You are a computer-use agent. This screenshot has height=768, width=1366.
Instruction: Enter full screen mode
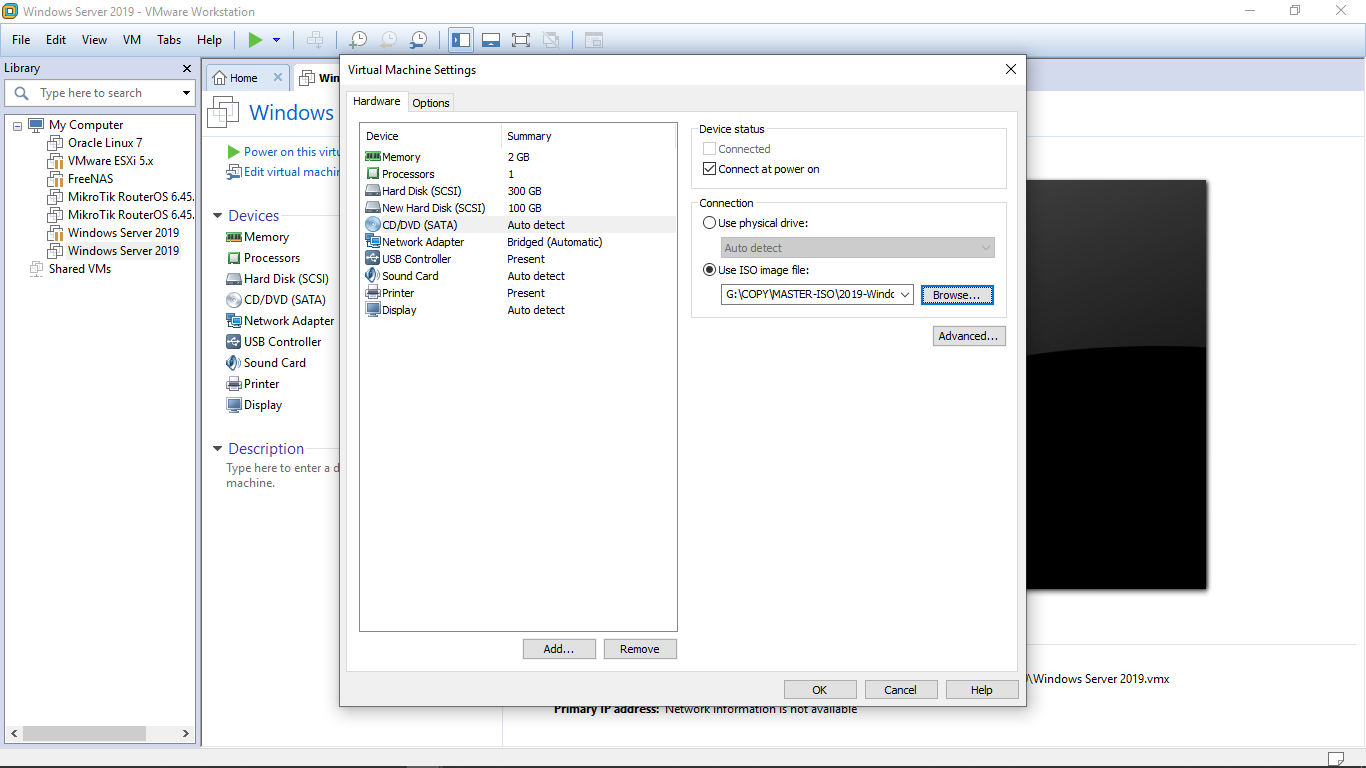click(x=521, y=40)
